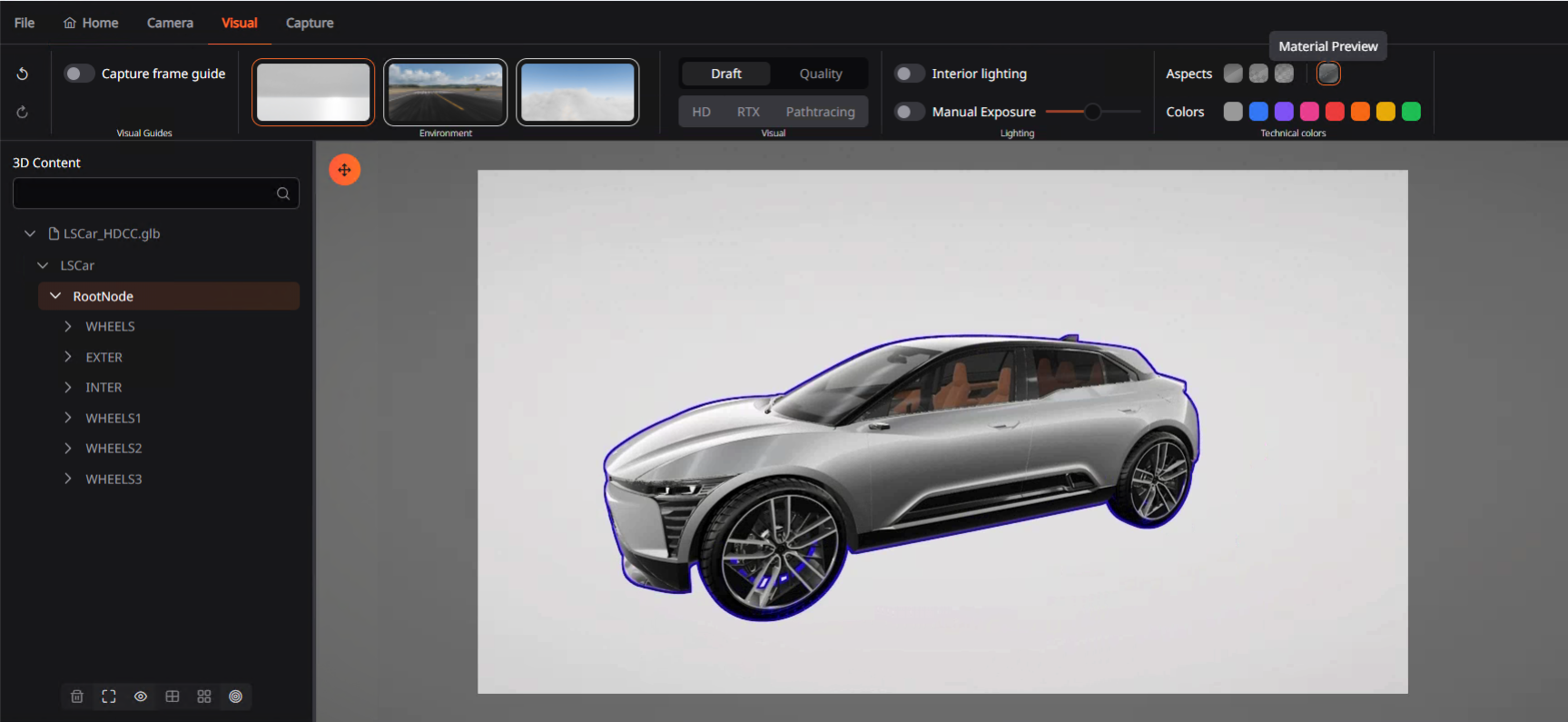
Task: Pick the grey technical color
Action: click(x=1233, y=112)
